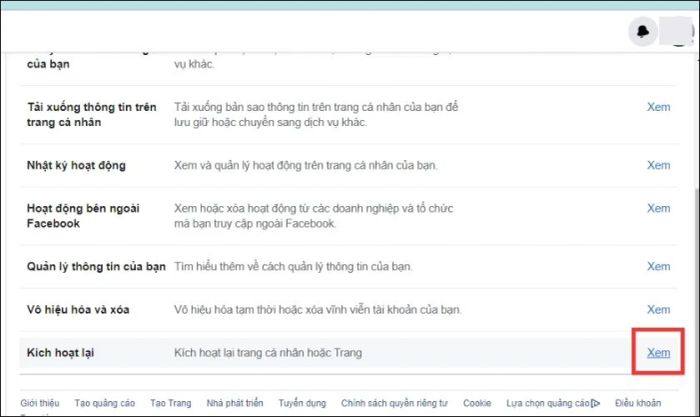
Task: Select the Quản lý thông tin của bạn heading
Action: tap(96, 267)
